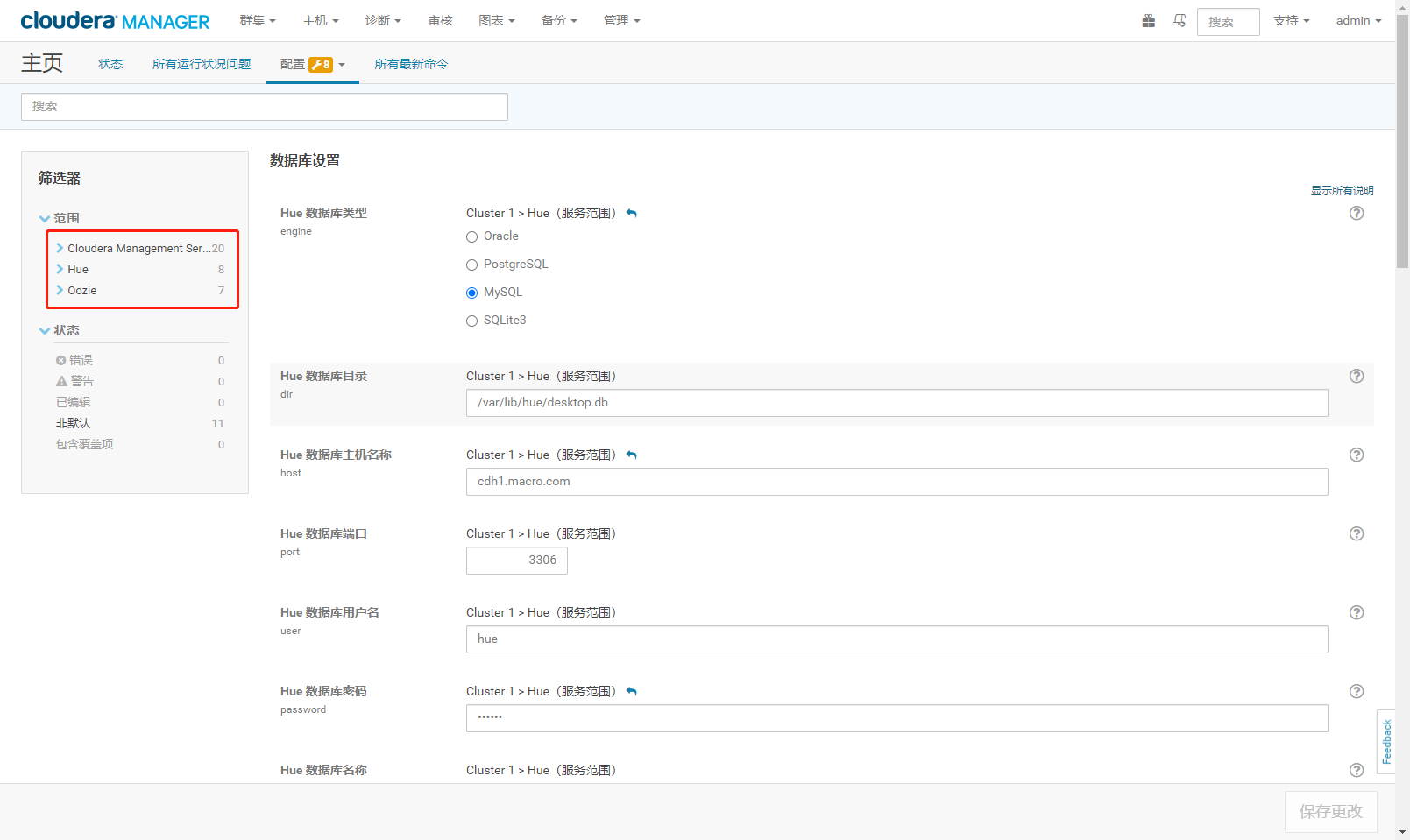Click the top navigation search field
Image resolution: width=1410 pixels, height=840 pixels.
click(1228, 22)
